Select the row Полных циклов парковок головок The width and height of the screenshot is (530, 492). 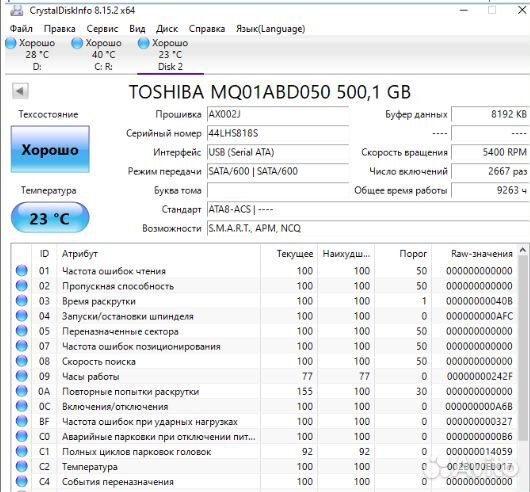click(264, 451)
